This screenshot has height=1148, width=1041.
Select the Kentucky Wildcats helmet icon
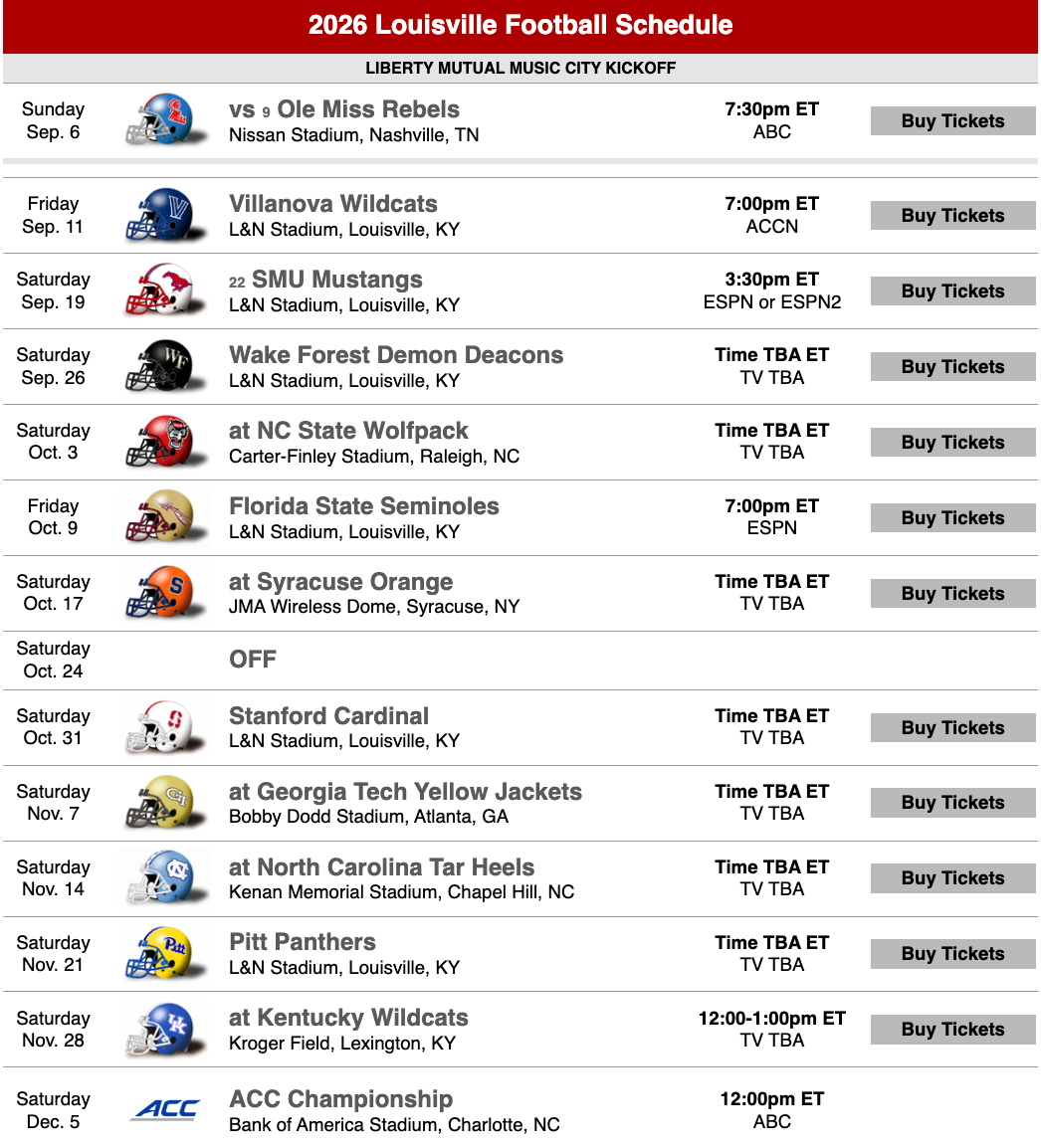coord(165,1030)
